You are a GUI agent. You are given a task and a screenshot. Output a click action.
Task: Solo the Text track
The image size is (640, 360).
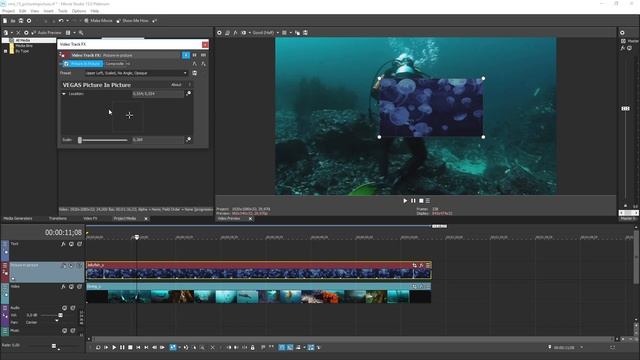(x=80, y=244)
